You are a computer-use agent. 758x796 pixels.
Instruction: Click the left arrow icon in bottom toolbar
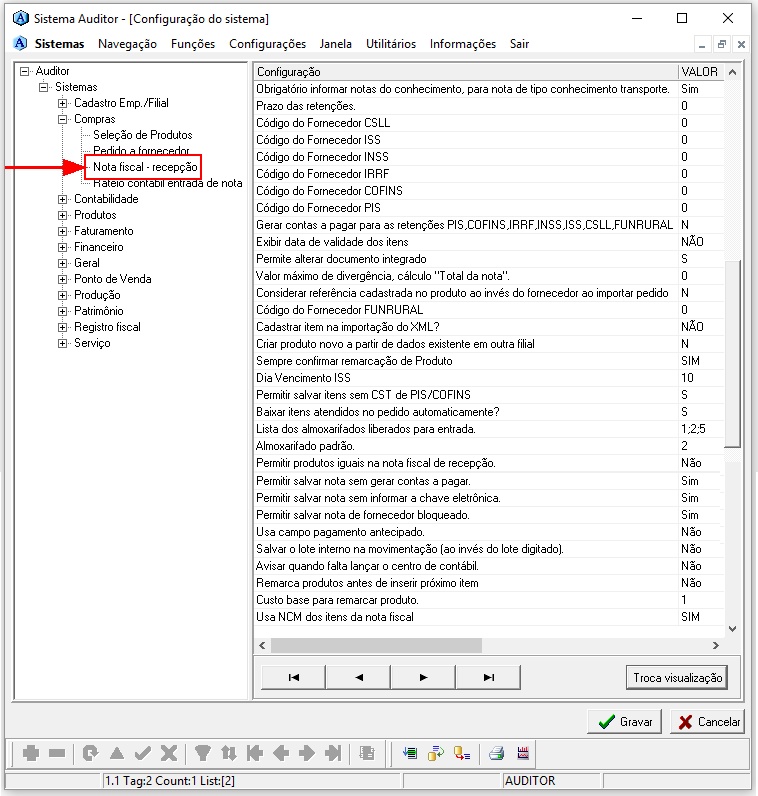click(x=281, y=753)
